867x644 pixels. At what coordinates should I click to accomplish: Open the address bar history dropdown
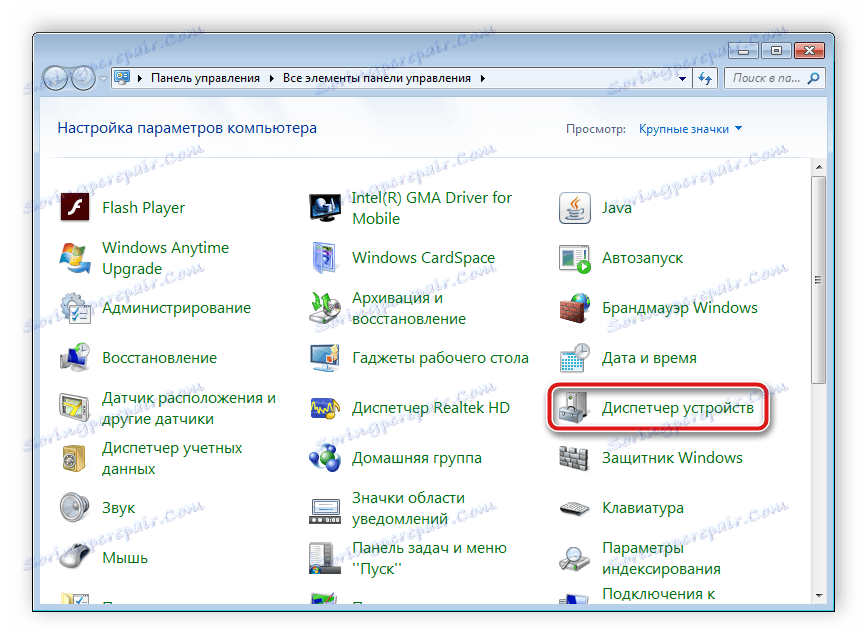[x=681, y=76]
